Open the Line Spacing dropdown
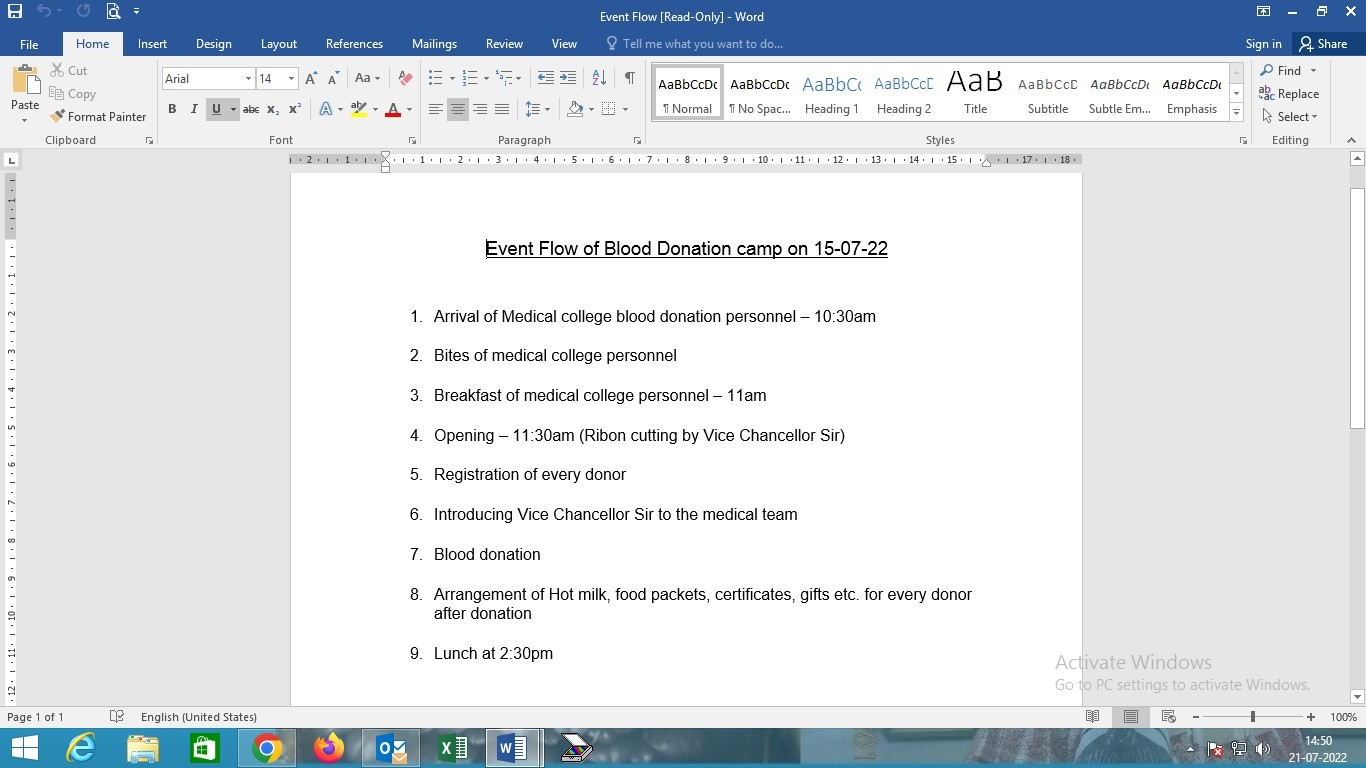The height and width of the screenshot is (768, 1366). pyautogui.click(x=537, y=109)
